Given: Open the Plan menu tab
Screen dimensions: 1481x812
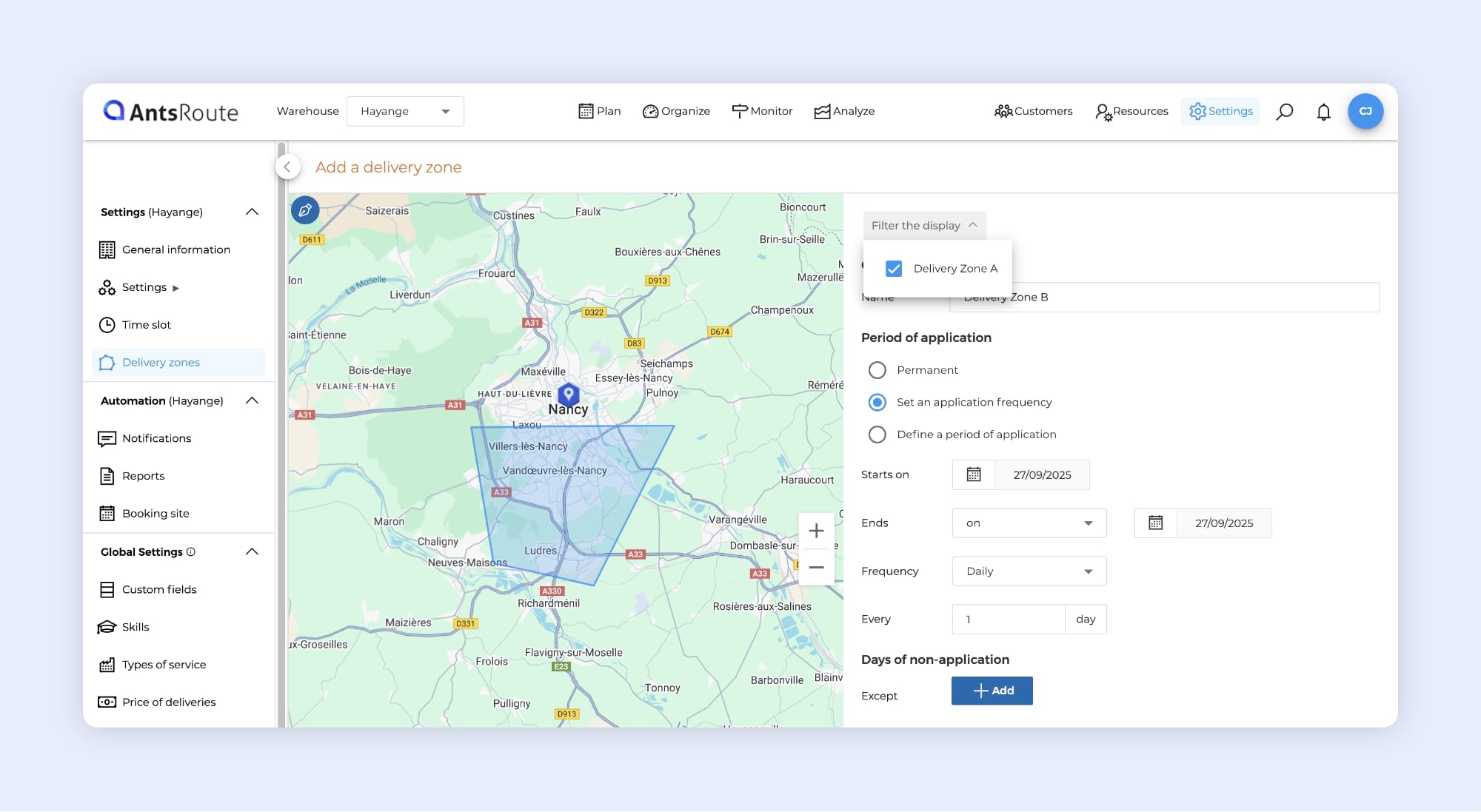Looking at the screenshot, I should (x=599, y=111).
